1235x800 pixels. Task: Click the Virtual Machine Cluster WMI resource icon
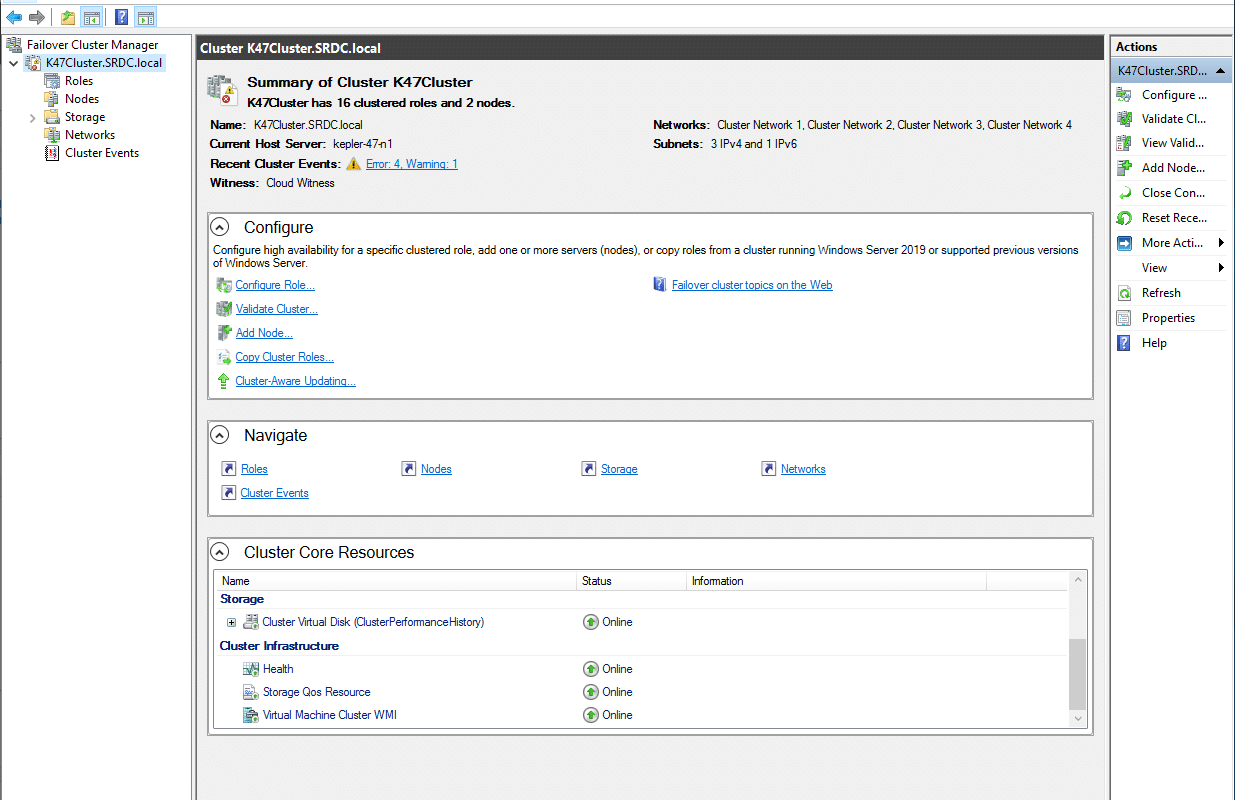coord(251,715)
